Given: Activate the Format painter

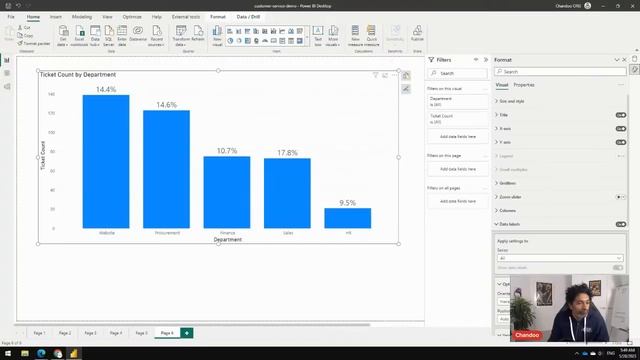Looking at the screenshot, I should click(x=33, y=43).
